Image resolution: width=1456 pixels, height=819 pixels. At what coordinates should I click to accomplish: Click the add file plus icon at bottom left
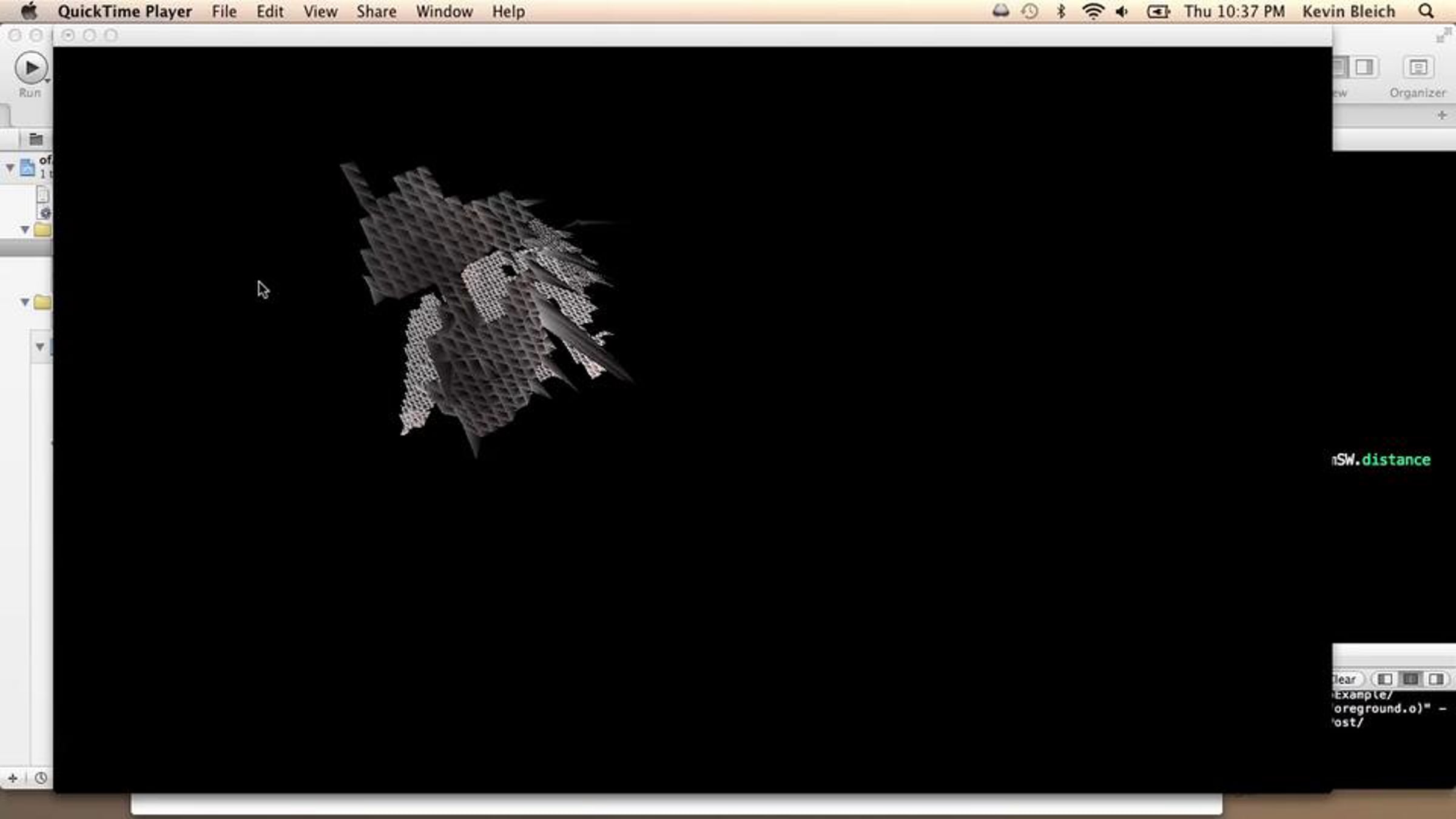coord(12,778)
